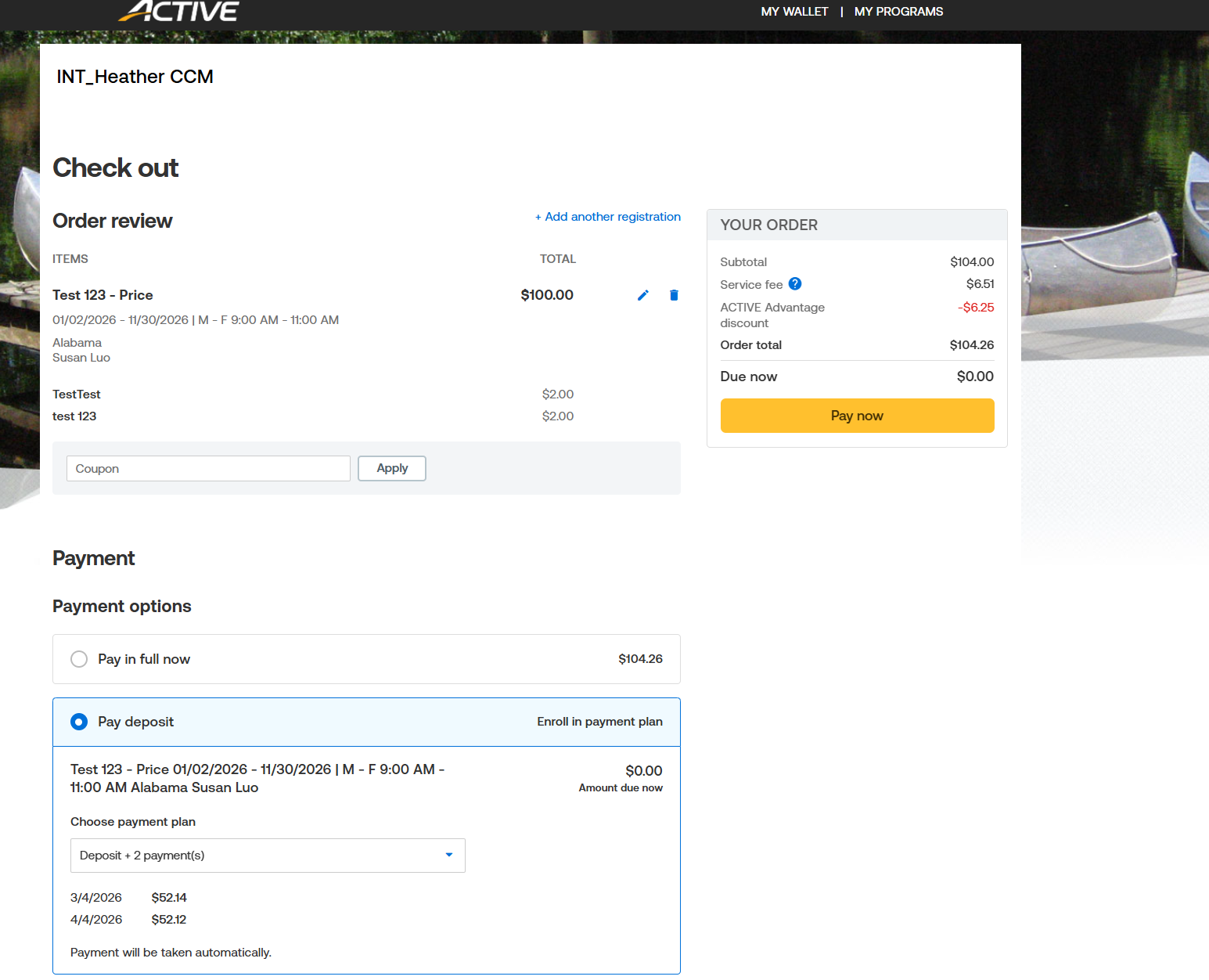Focus the Coupon input field
1209x980 pixels.
(208, 469)
